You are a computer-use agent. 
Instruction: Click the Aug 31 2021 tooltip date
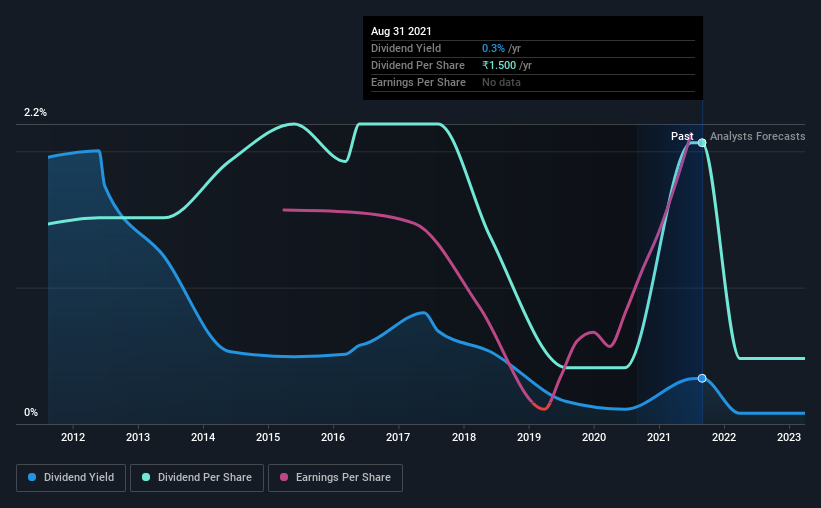[x=401, y=31]
